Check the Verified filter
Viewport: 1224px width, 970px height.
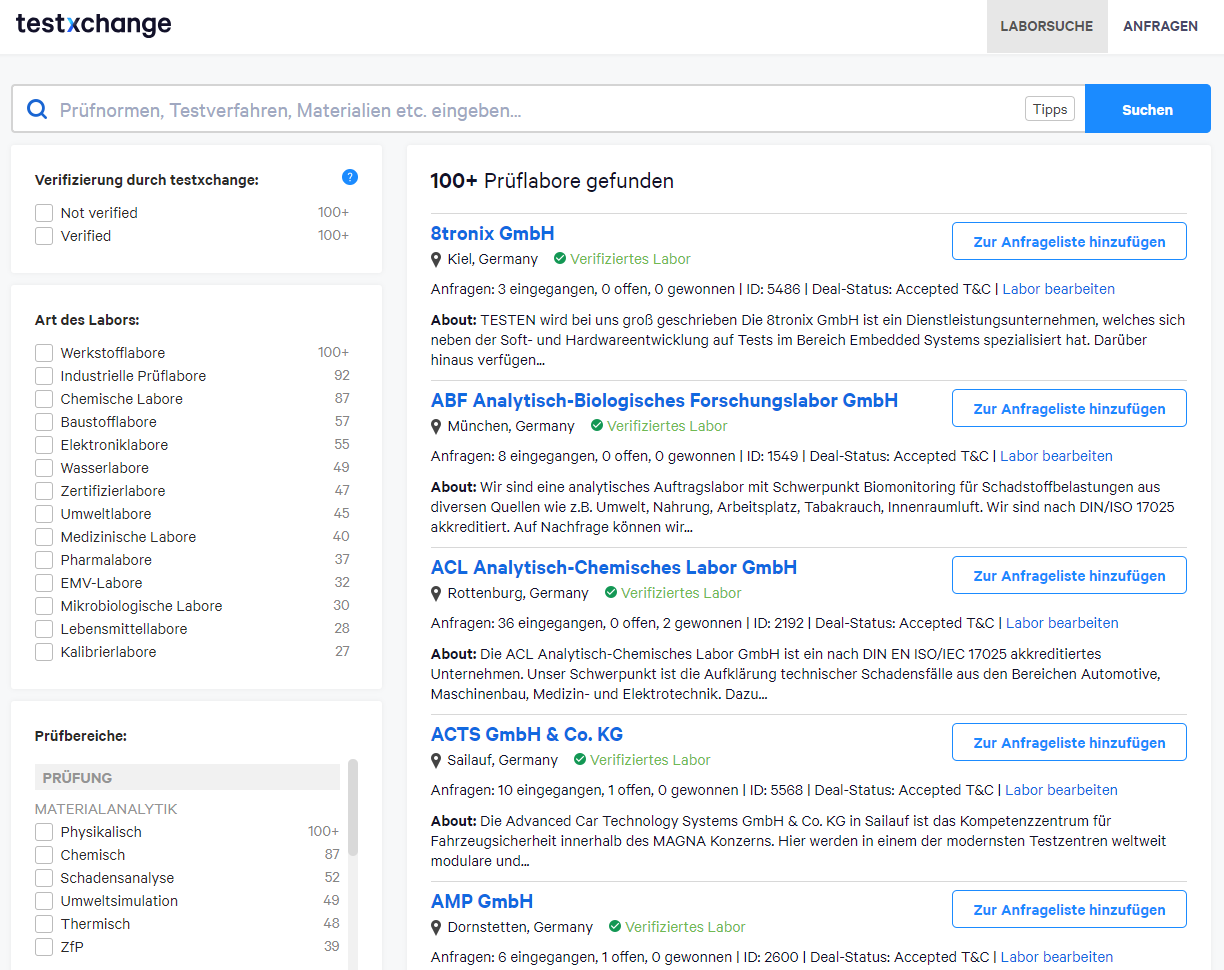(44, 236)
